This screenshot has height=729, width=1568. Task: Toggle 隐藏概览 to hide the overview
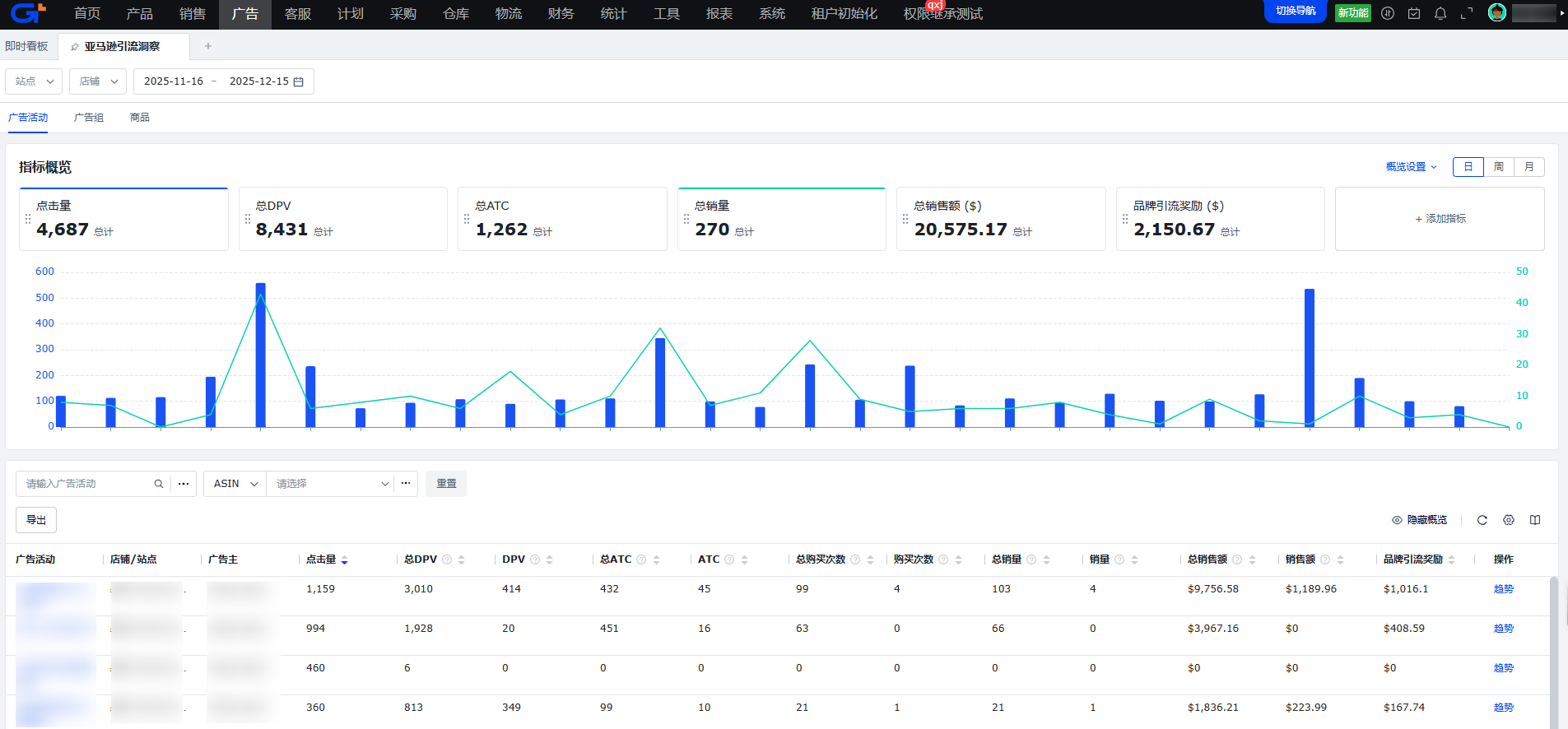[x=1420, y=520]
